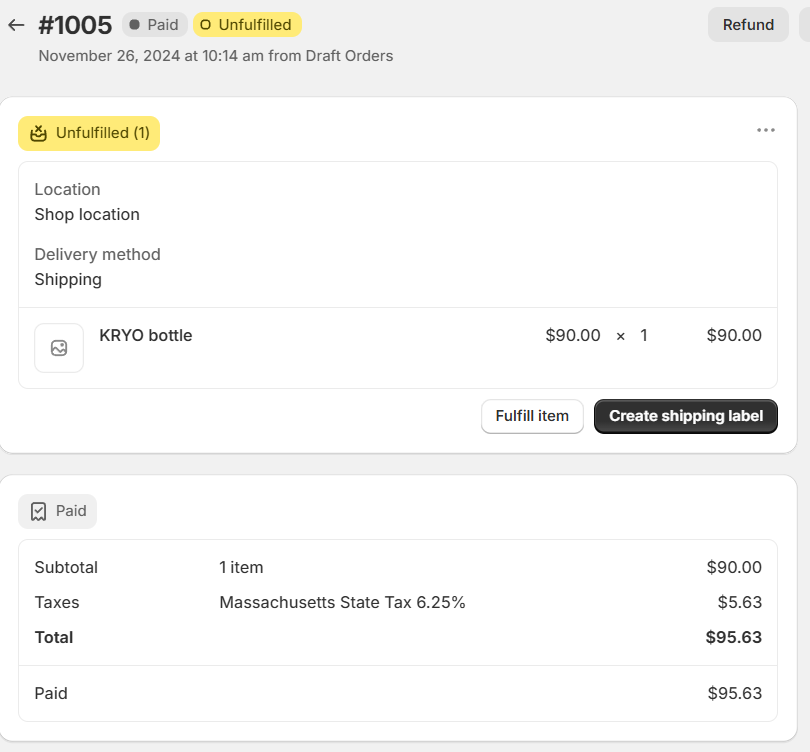
Task: Click Create shipping label button
Action: pyautogui.click(x=686, y=416)
